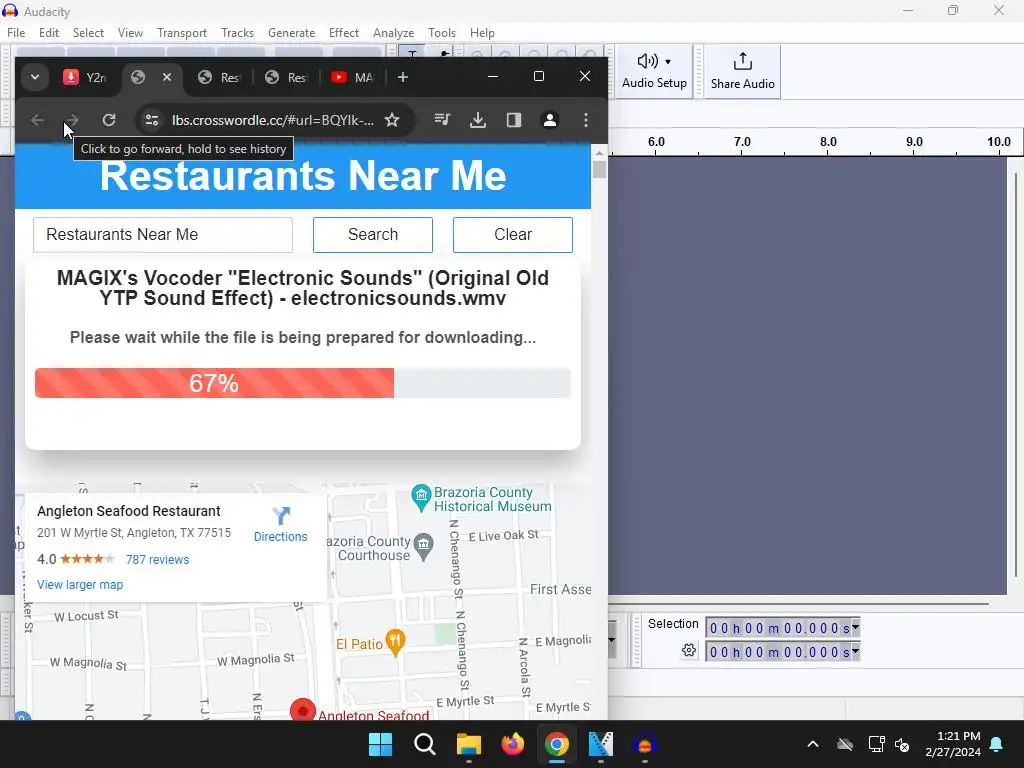This screenshot has width=1024, height=768.
Task: Open Audacity Help menu
Action: tap(482, 33)
